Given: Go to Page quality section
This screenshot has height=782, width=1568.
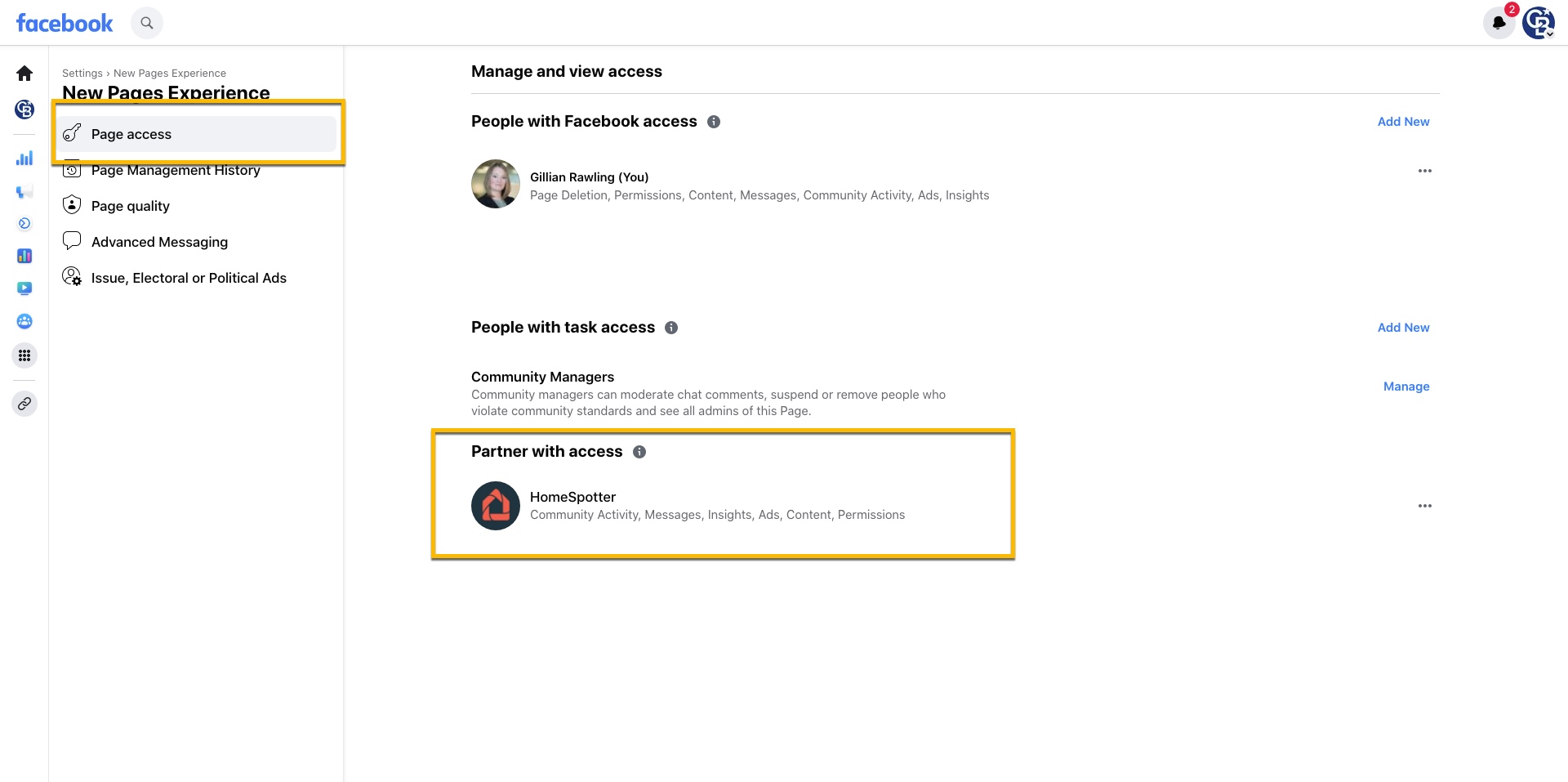Looking at the screenshot, I should 131,206.
